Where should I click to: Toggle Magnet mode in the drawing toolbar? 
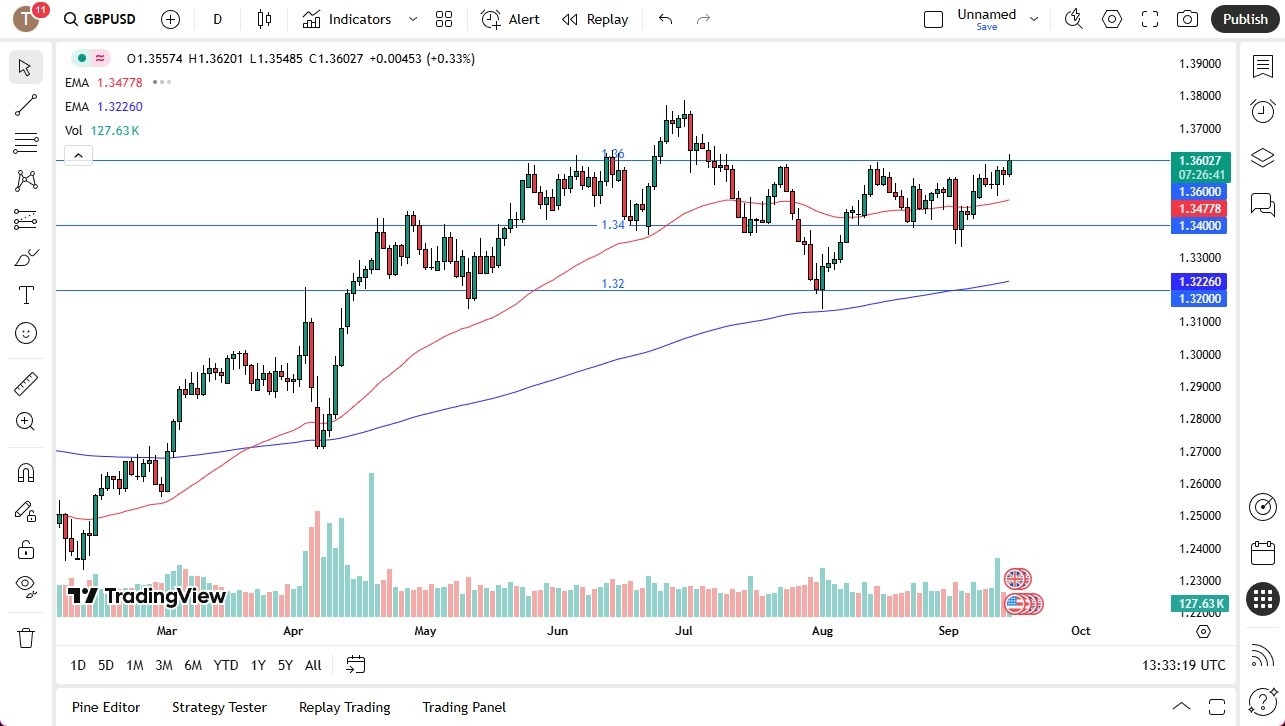point(25,472)
